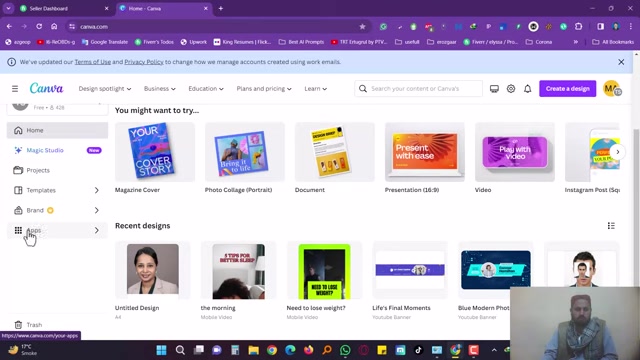Screen dimensions: 640x360
Task: Open Google Translate bookmark
Action: tap(105, 42)
